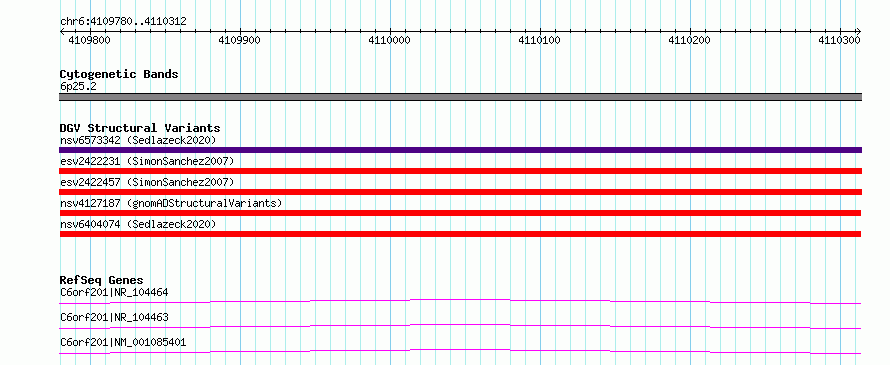The width and height of the screenshot is (890, 365).
Task: Select the gray 6p25.2 cytogenetic band bar
Action: [460, 97]
